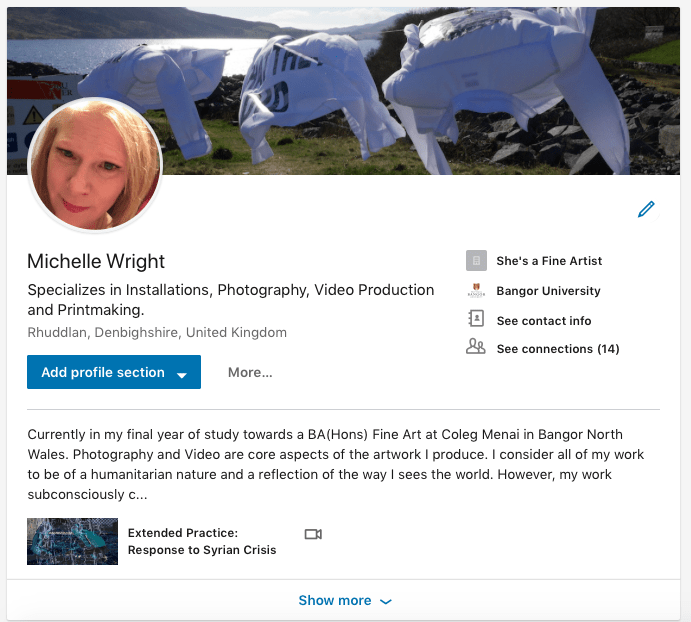
Task: Open the Add profile section dropdown
Action: 114,372
